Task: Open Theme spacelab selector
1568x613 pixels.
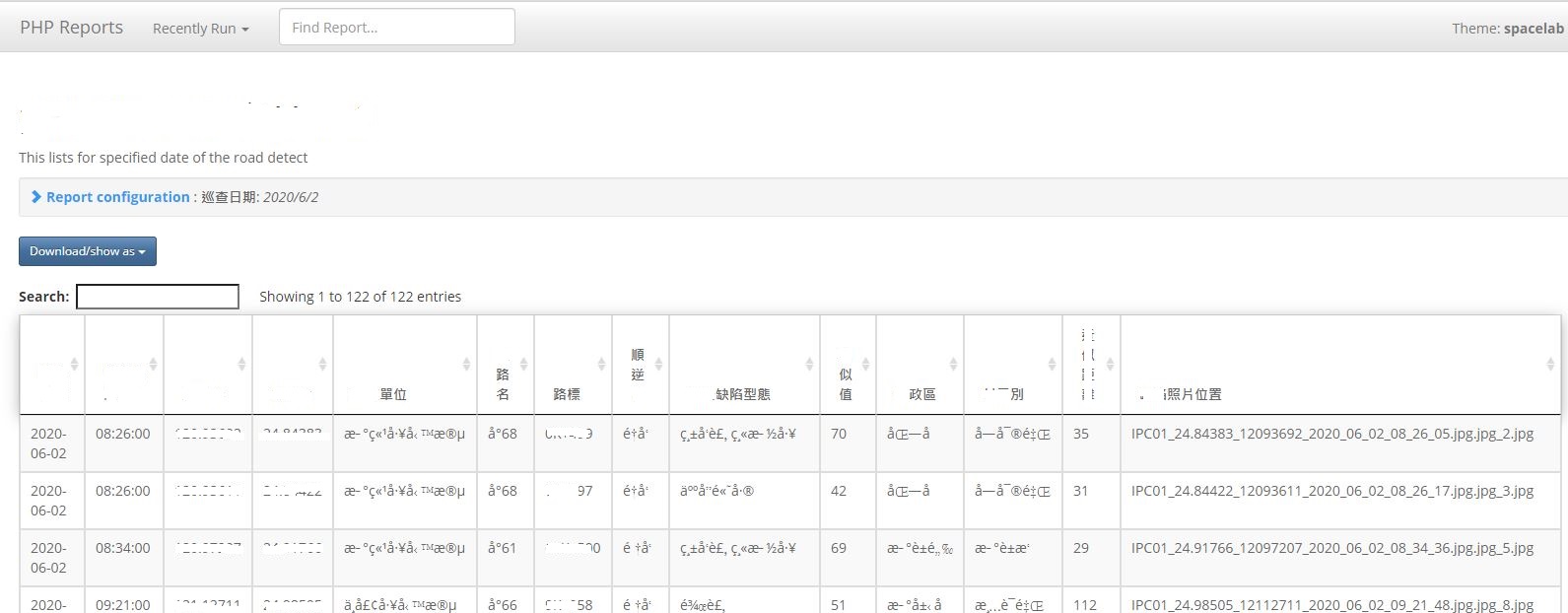Action: [x=1507, y=29]
